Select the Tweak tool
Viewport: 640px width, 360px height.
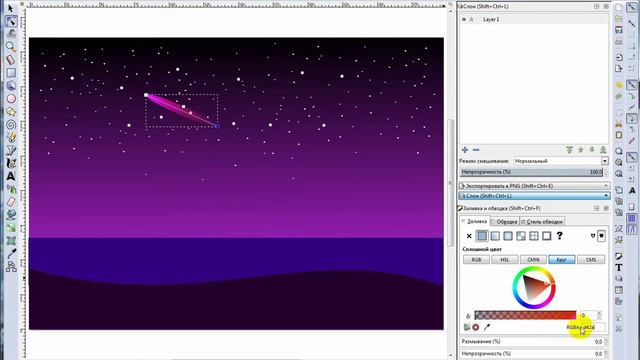pos(11,34)
